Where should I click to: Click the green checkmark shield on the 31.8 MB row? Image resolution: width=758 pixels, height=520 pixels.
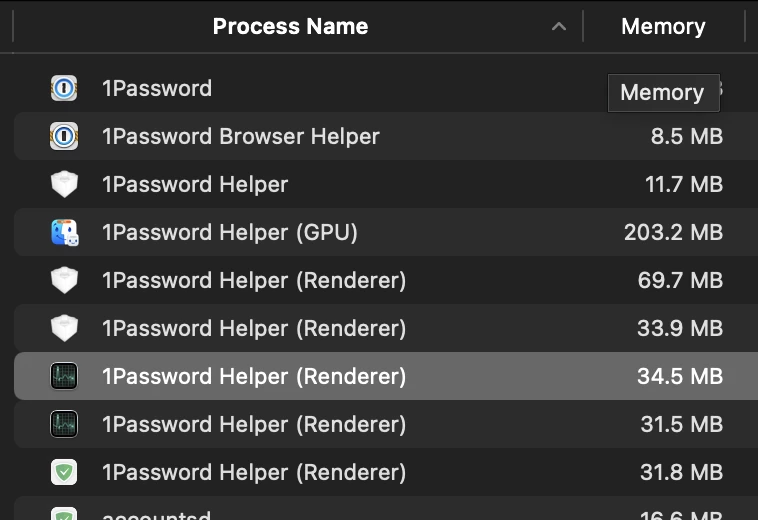coord(64,472)
